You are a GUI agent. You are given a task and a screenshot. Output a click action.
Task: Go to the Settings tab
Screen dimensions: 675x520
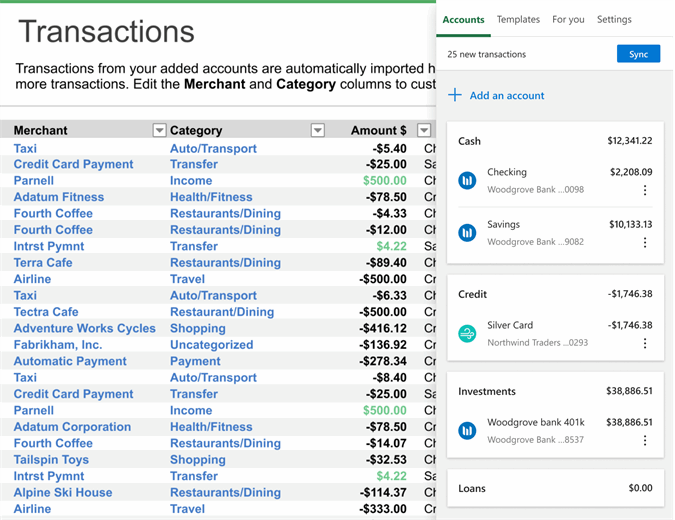coord(614,19)
